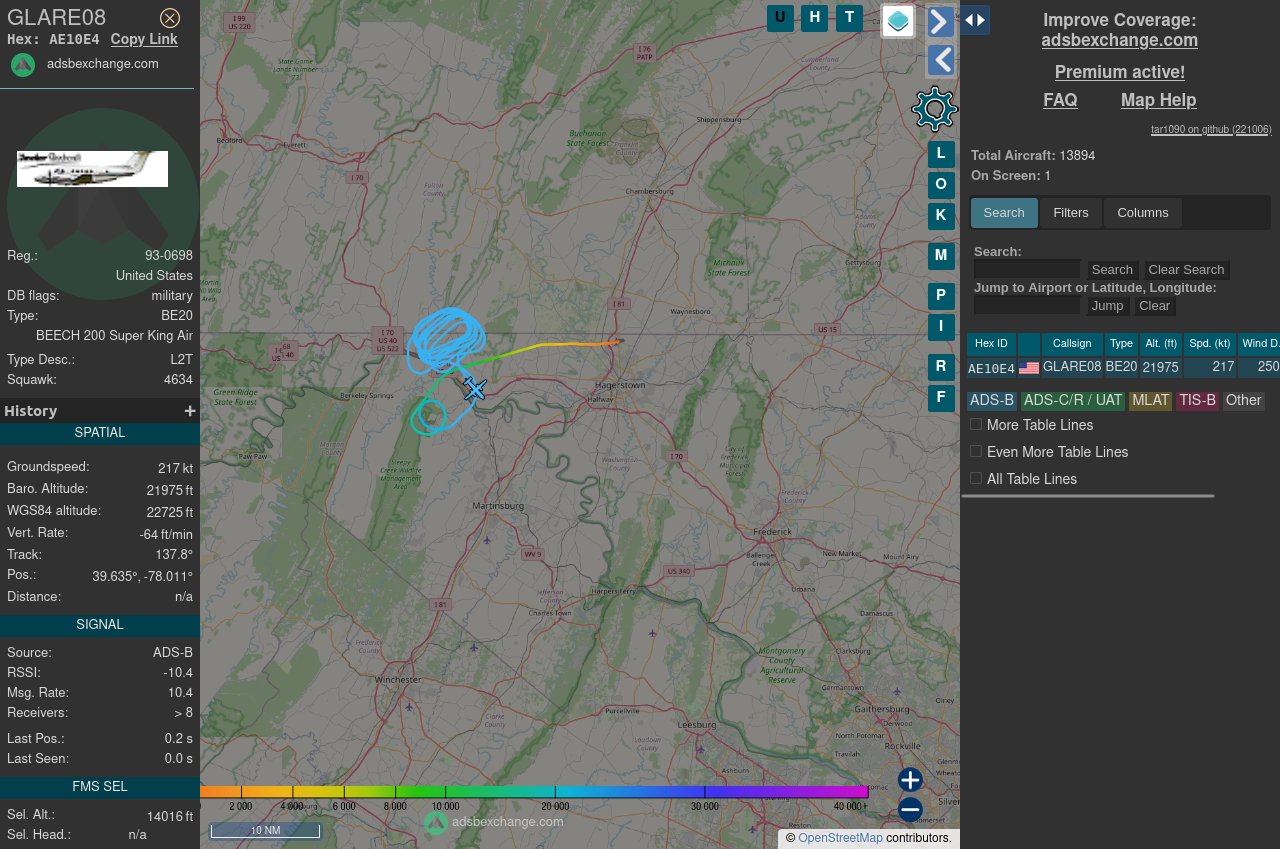Zoom out the map with minus button
1280x849 pixels.
pos(910,810)
